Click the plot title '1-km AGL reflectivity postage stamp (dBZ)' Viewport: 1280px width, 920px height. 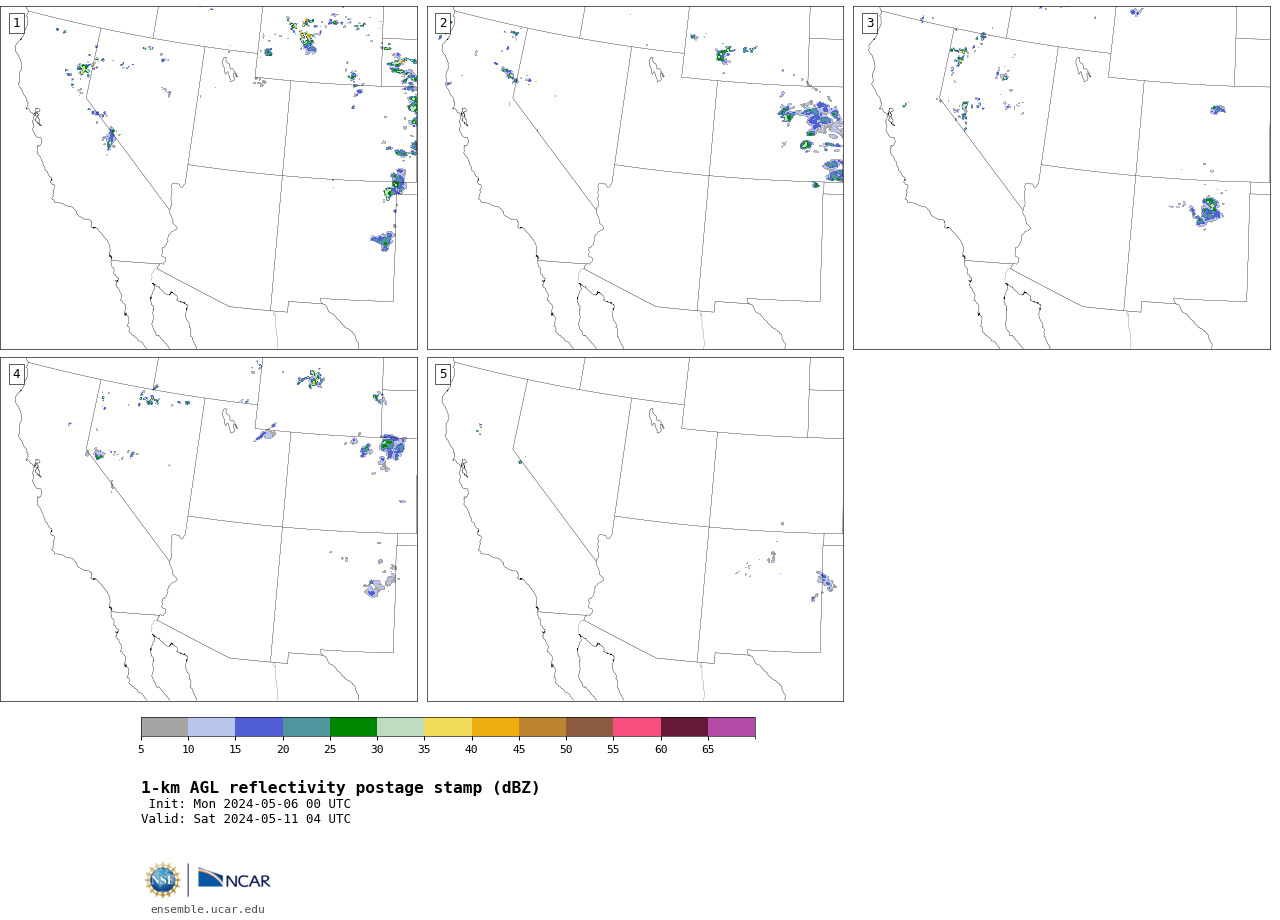point(340,788)
